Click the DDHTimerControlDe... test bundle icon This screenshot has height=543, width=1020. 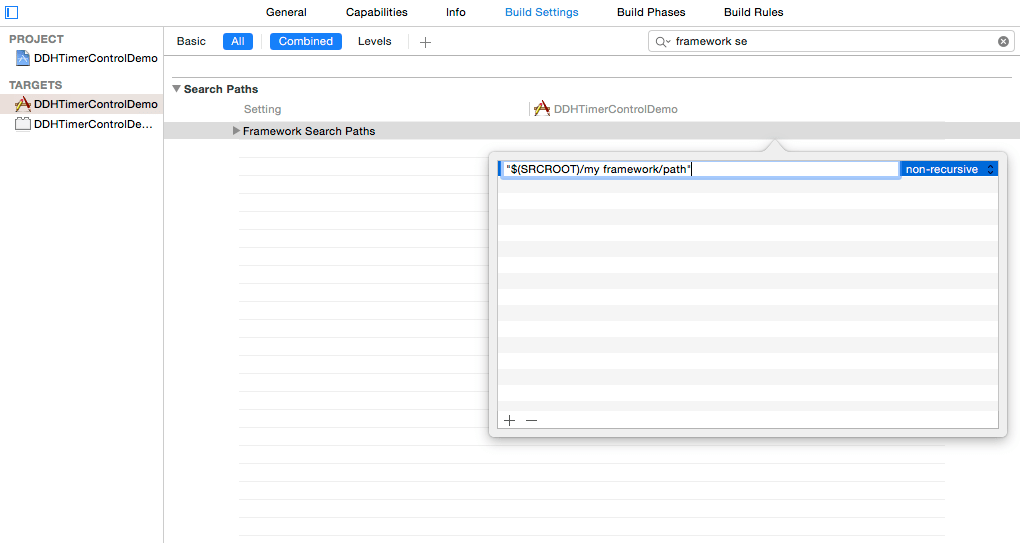point(23,124)
